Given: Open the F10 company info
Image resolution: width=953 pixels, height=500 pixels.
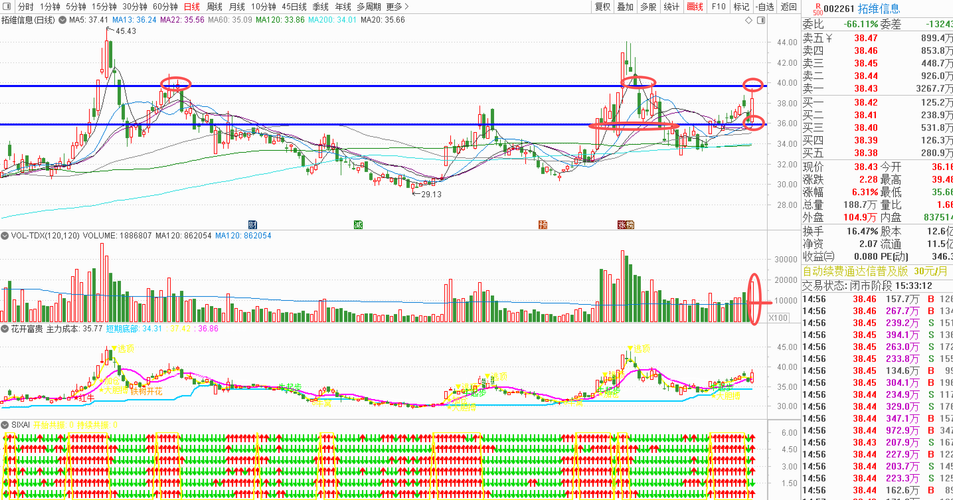Looking at the screenshot, I should click(x=718, y=7).
